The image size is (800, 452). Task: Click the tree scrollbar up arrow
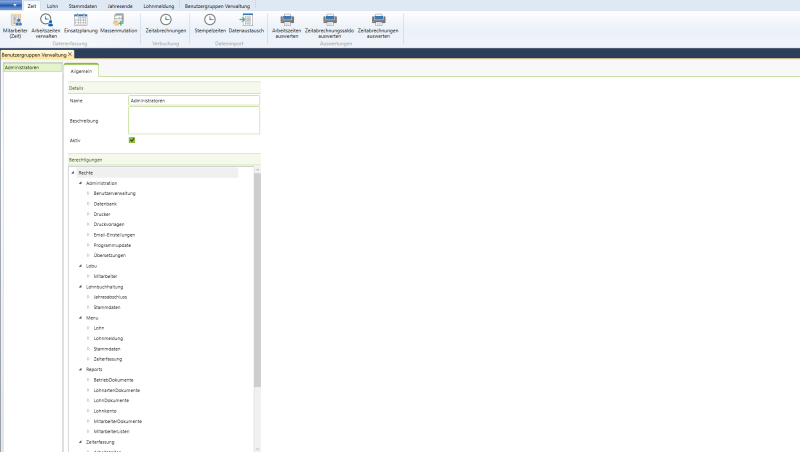click(257, 170)
